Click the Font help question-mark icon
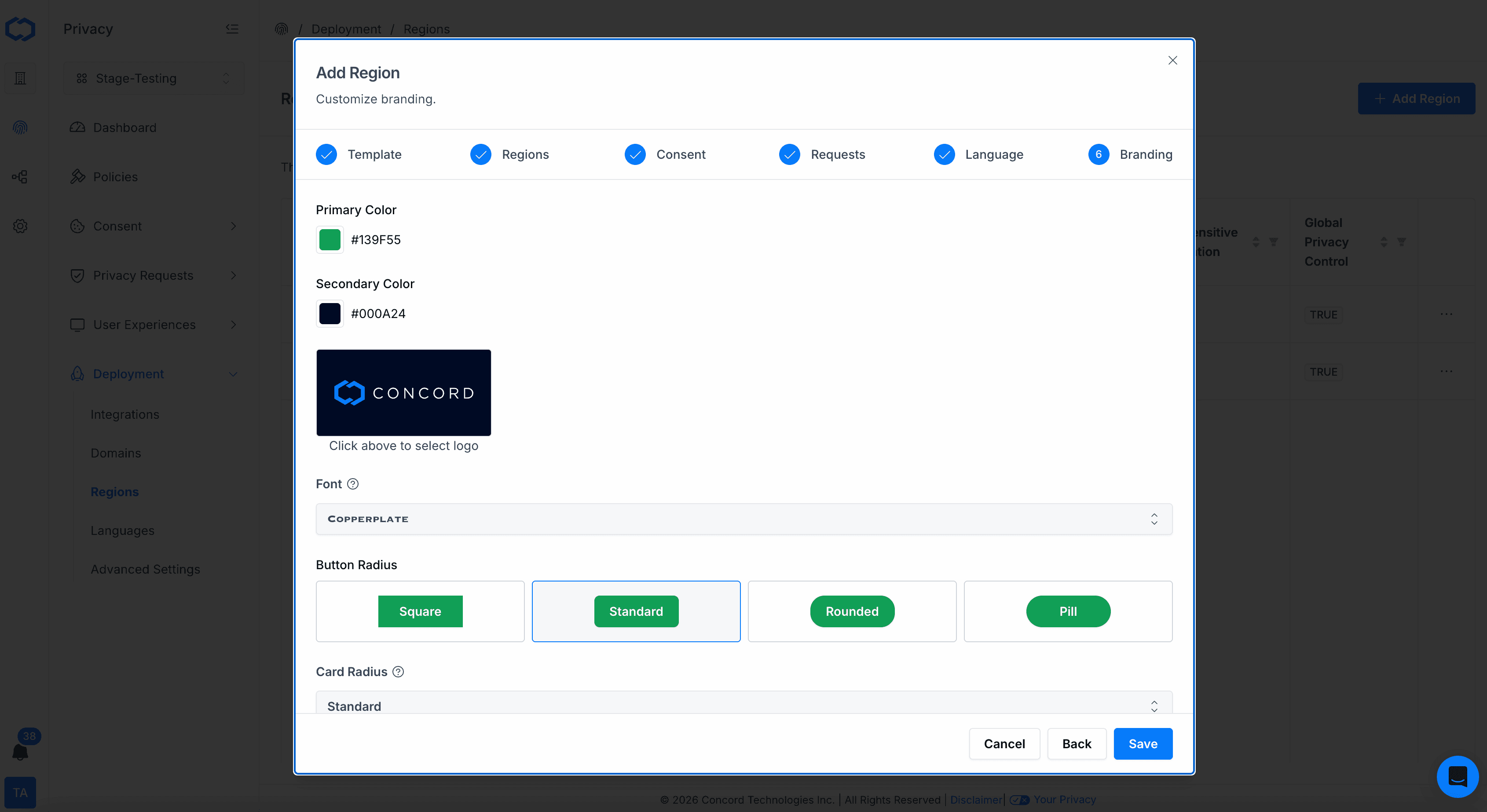 [x=353, y=483]
